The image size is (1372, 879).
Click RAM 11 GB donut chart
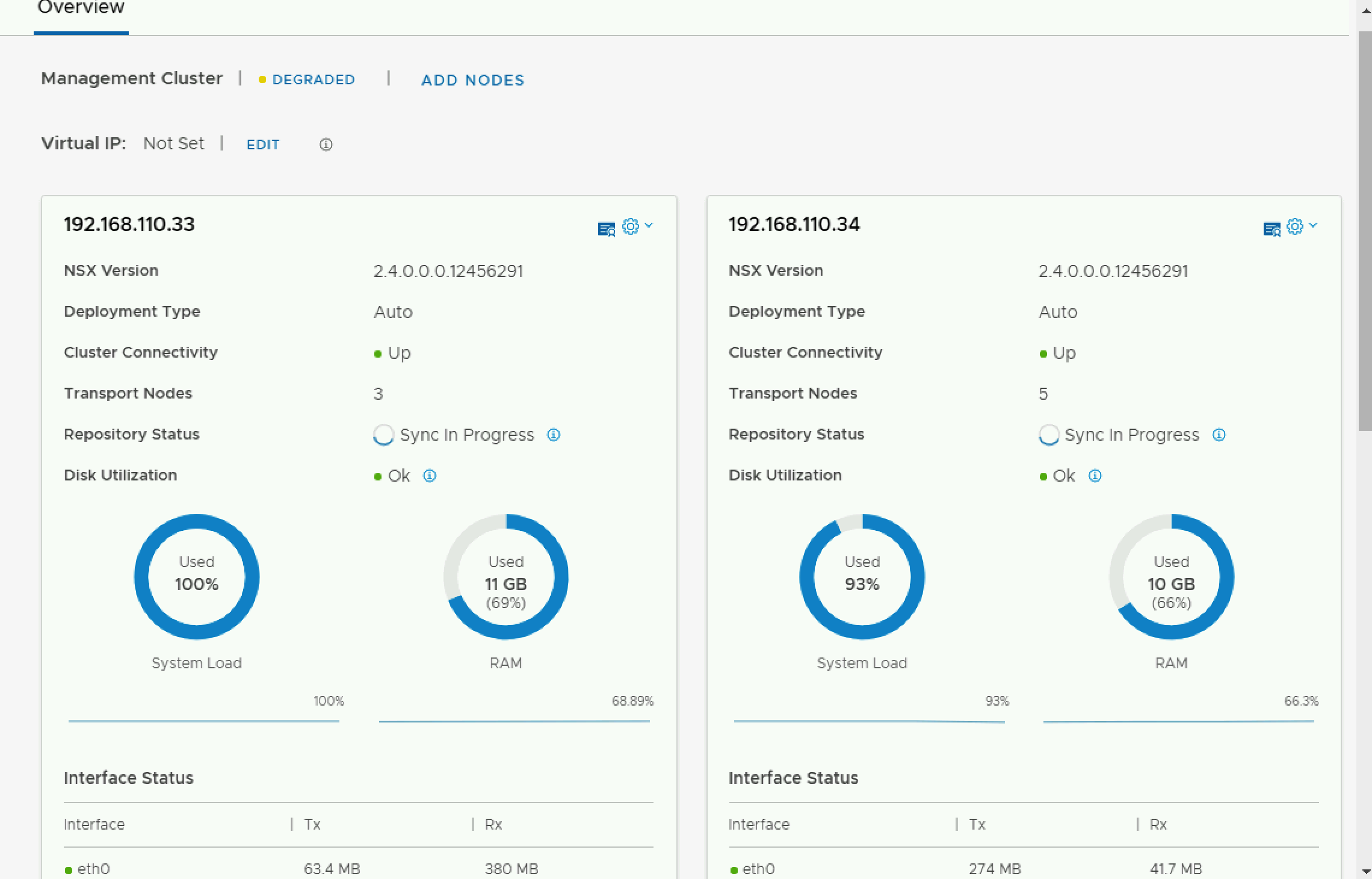click(506, 576)
